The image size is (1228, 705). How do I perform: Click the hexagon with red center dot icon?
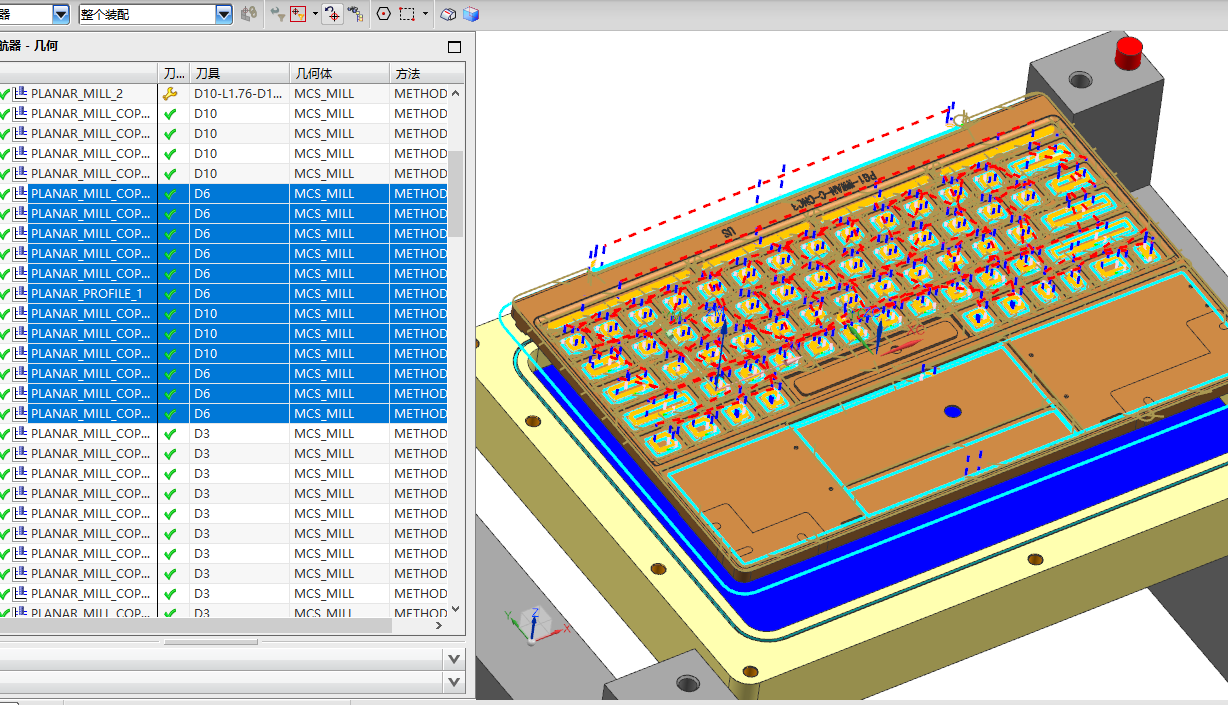[384, 14]
